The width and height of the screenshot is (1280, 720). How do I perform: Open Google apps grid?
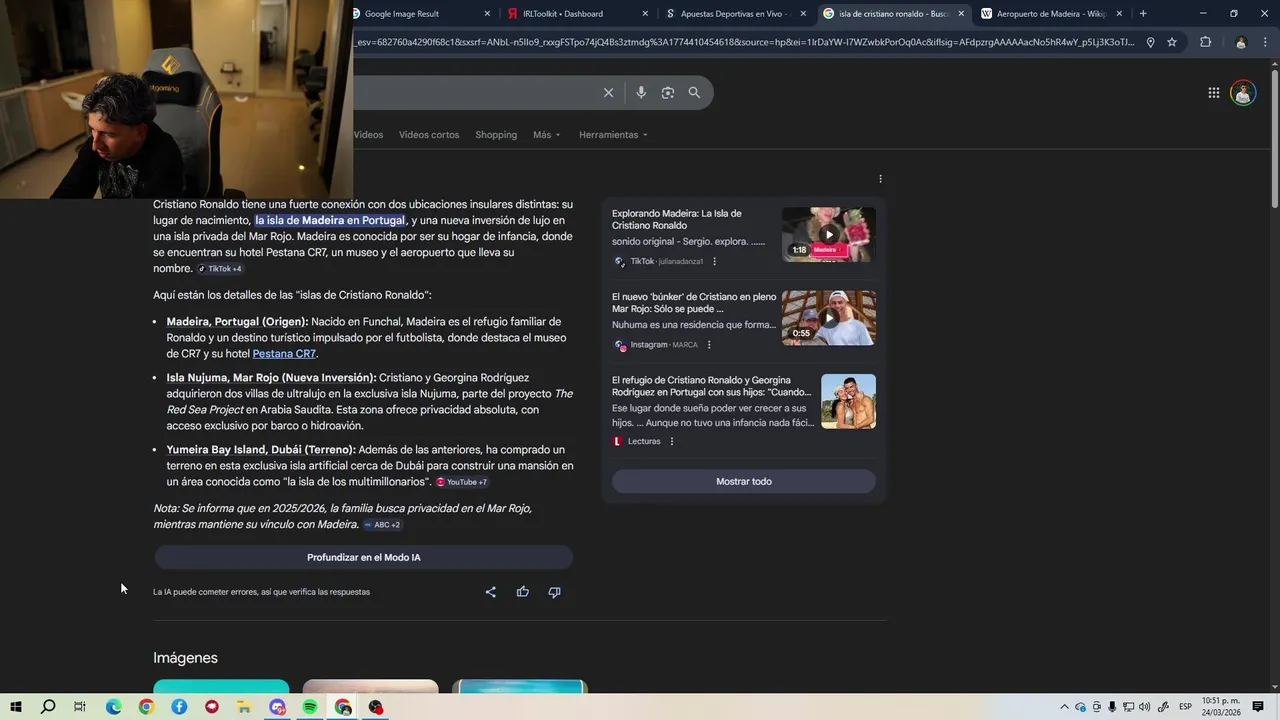click(x=1214, y=93)
